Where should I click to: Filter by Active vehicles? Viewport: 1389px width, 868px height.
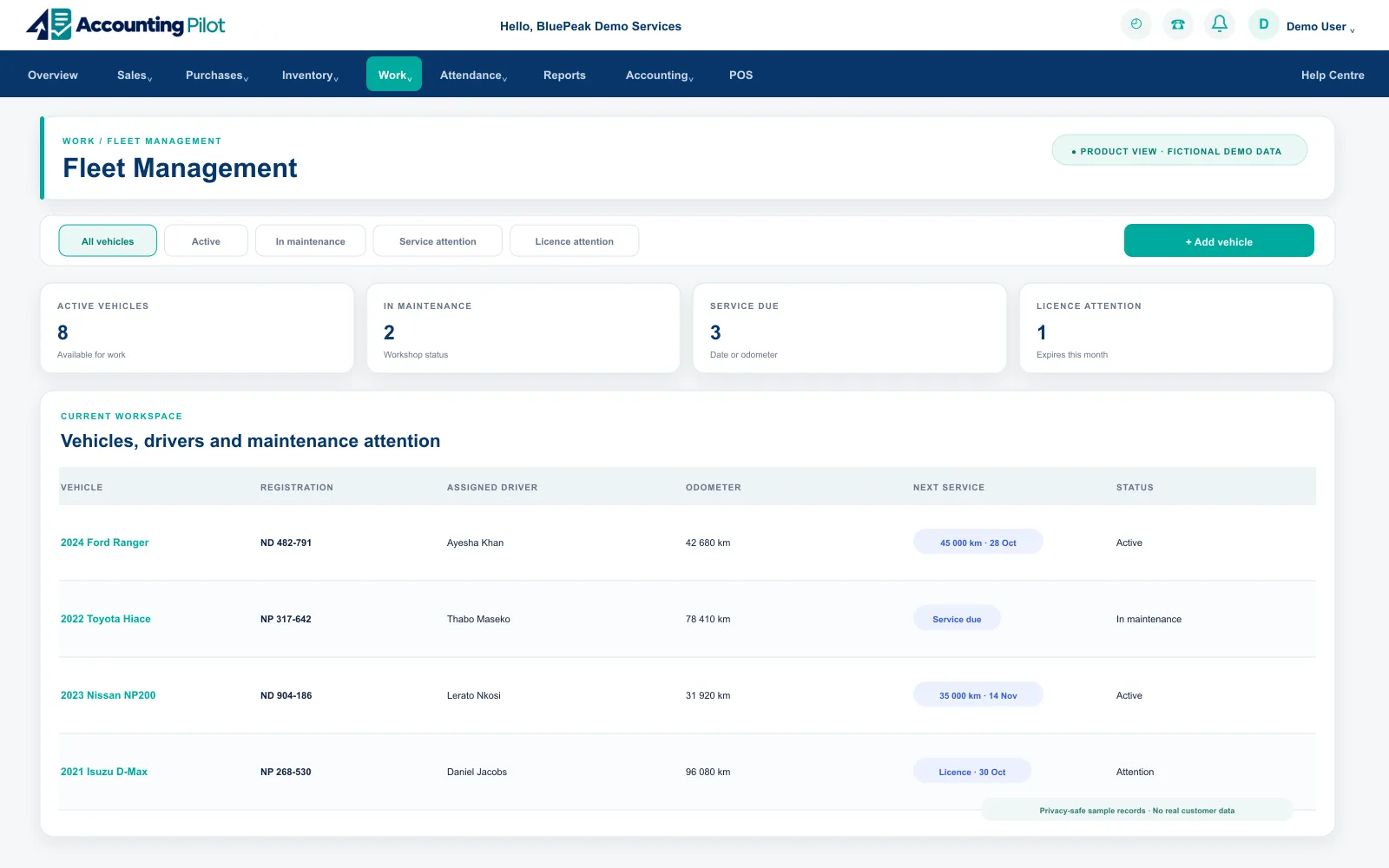[x=206, y=241]
